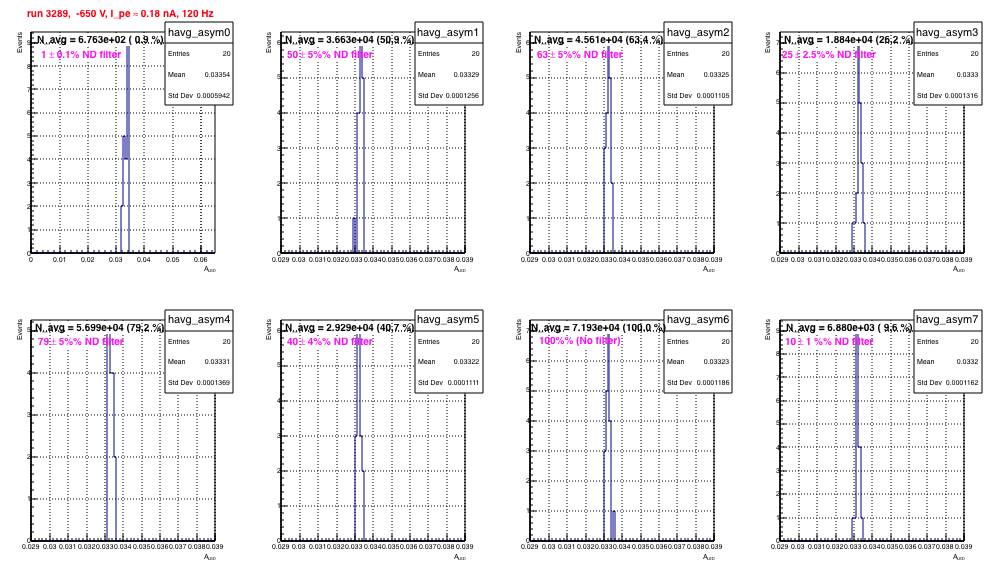Select Std Dev value 0.0001186
This screenshot has width=998, height=575.
click(x=712, y=383)
